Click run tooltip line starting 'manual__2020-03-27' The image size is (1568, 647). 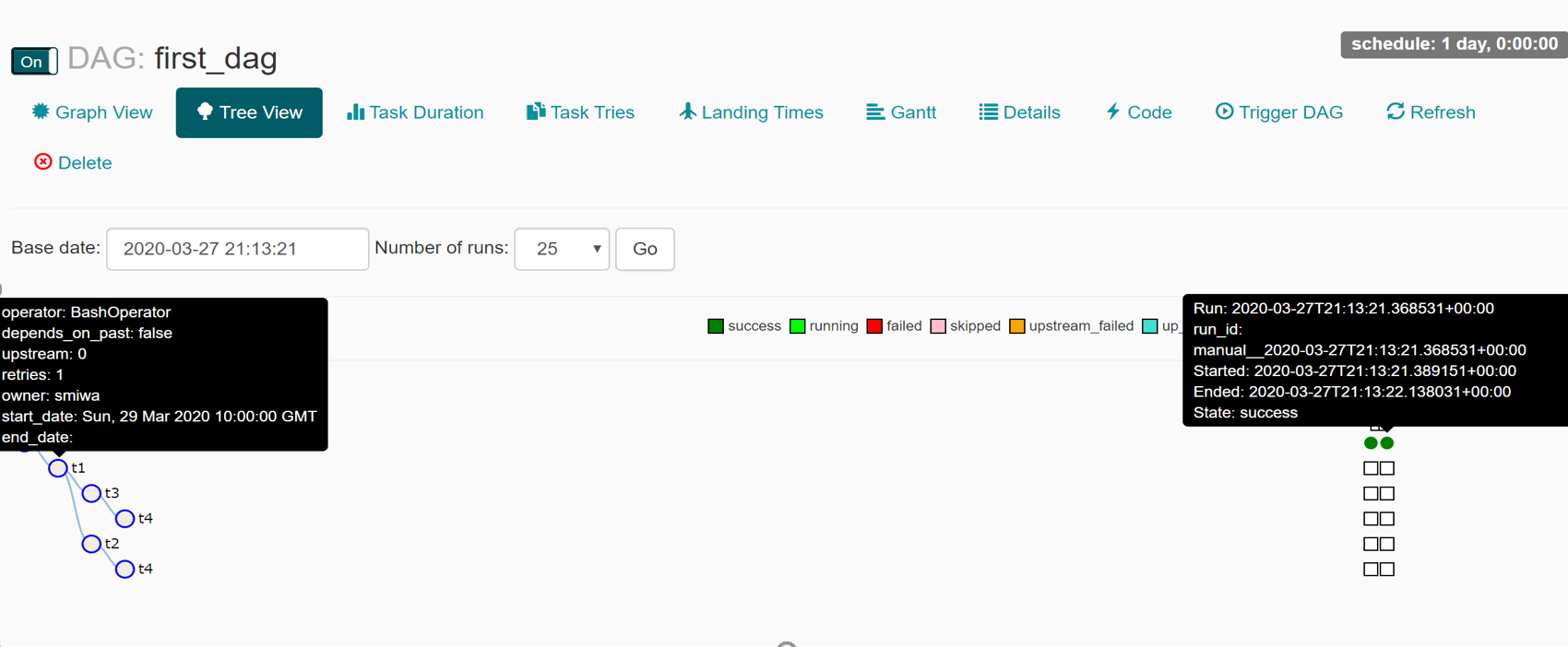(x=1360, y=350)
